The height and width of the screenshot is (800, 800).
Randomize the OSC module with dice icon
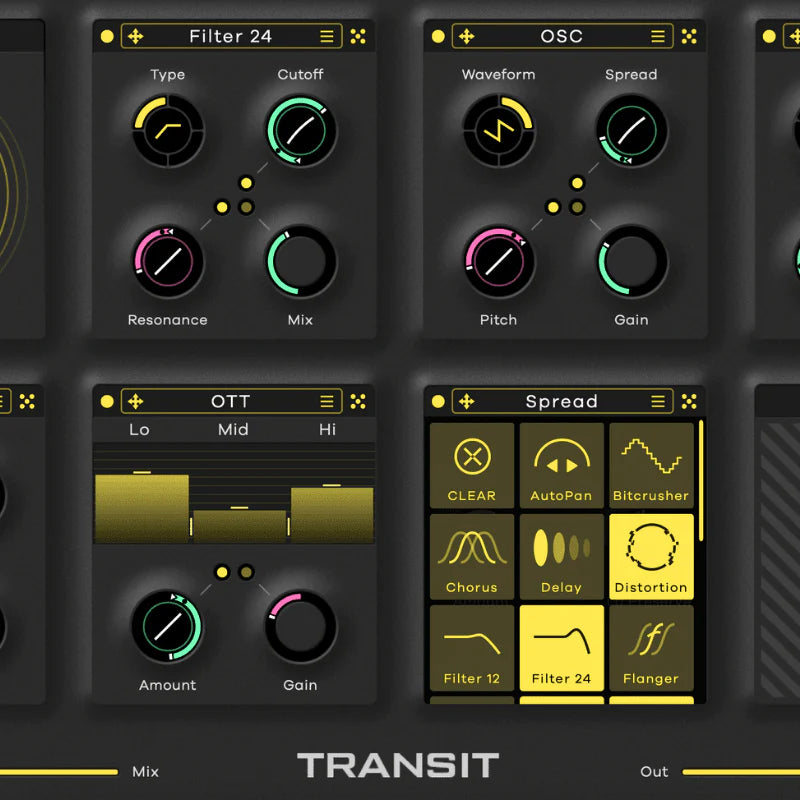(x=689, y=36)
